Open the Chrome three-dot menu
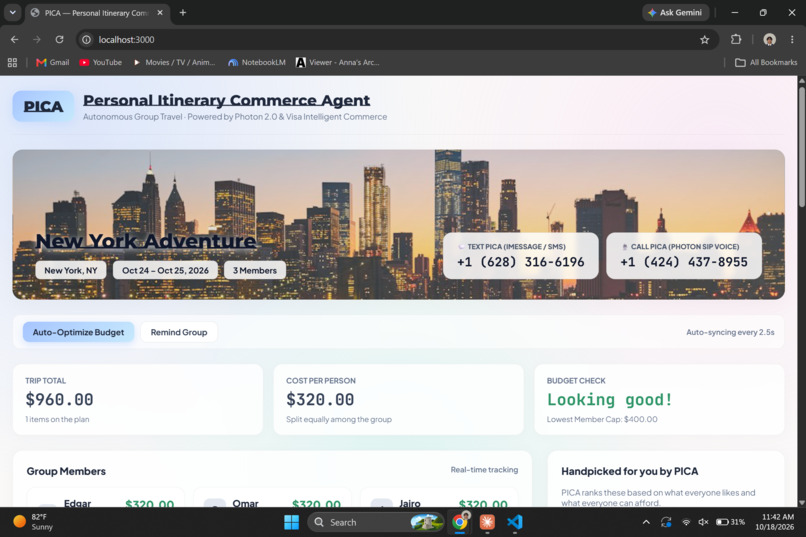The width and height of the screenshot is (806, 537). coord(792,40)
